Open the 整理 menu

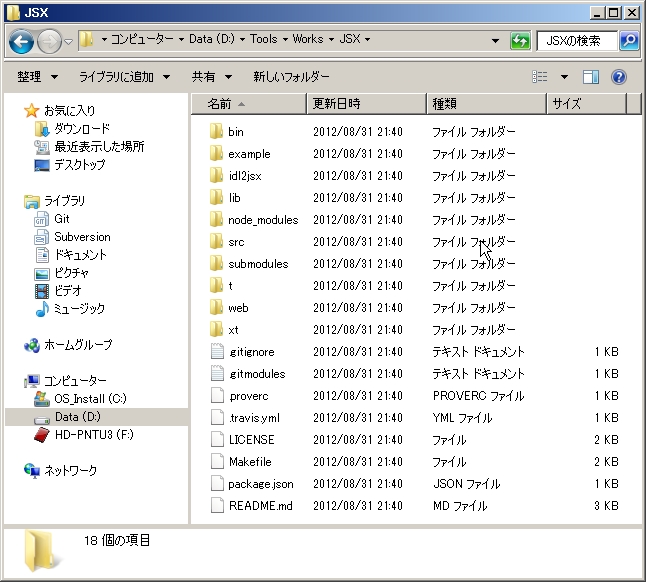point(37,77)
